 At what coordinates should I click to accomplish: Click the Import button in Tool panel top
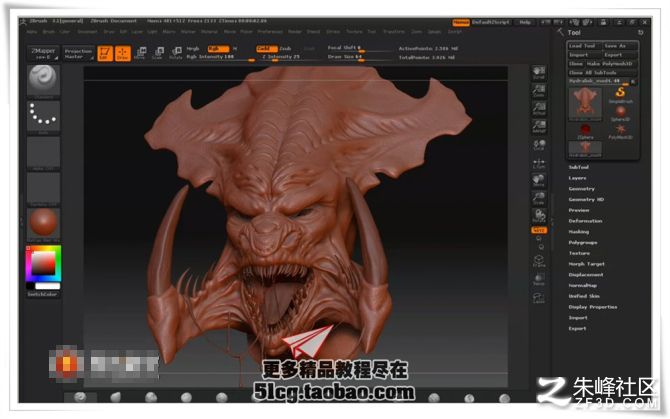tap(584, 55)
